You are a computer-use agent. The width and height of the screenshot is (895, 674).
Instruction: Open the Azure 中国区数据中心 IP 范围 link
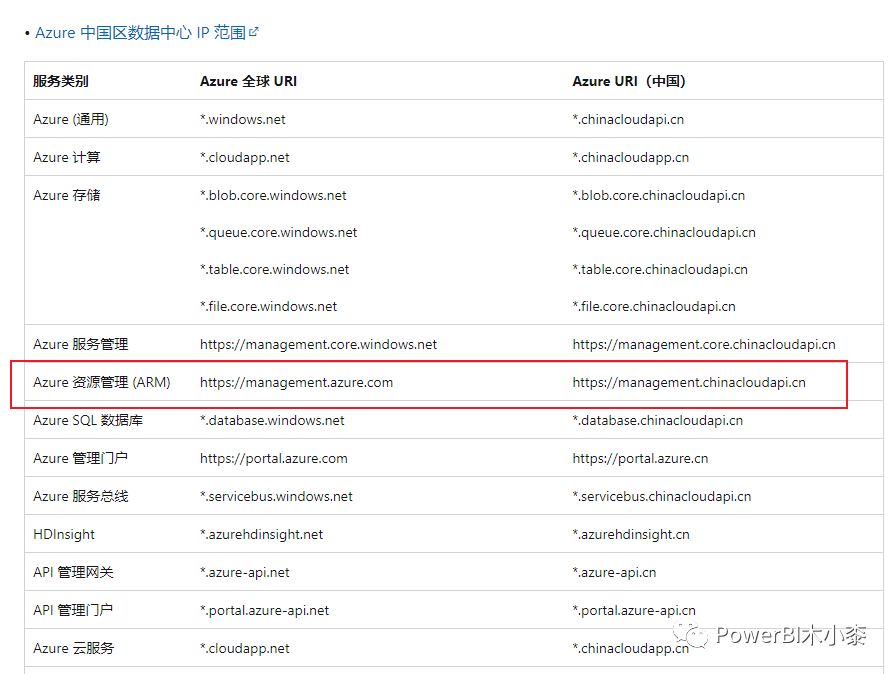click(x=140, y=33)
